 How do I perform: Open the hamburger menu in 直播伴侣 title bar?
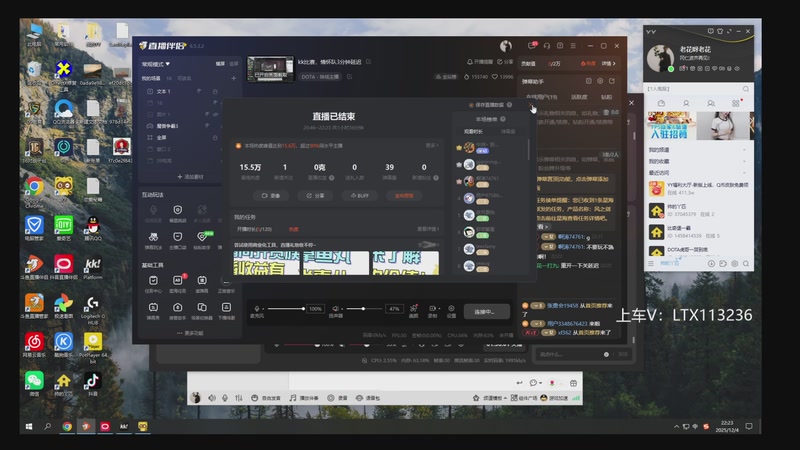[573, 46]
